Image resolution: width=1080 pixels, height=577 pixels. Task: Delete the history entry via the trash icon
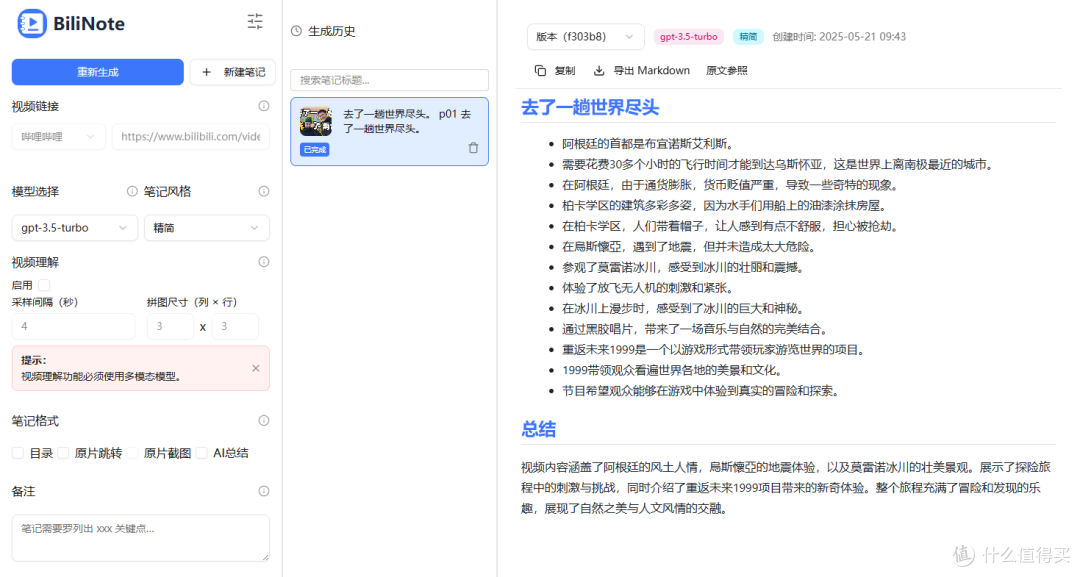(473, 147)
